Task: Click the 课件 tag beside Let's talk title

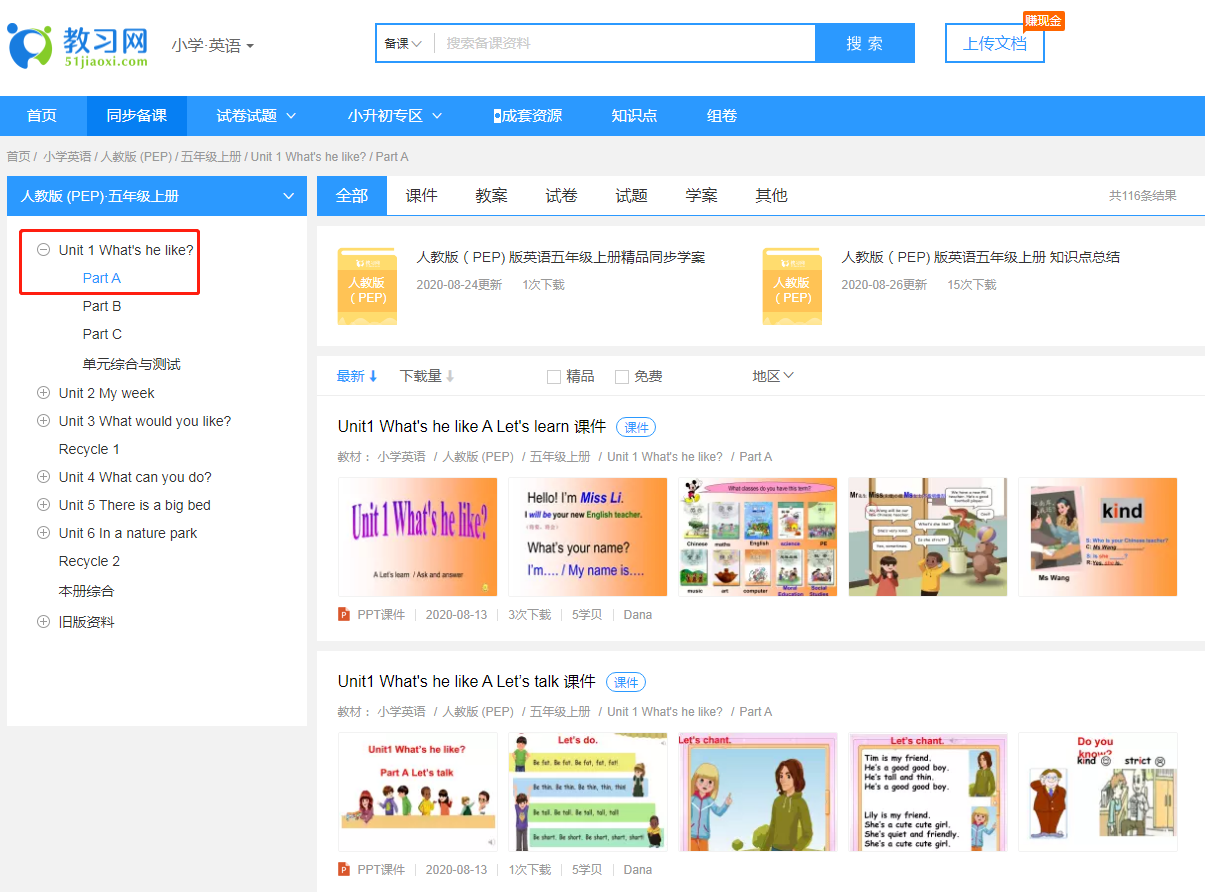Action: point(626,682)
